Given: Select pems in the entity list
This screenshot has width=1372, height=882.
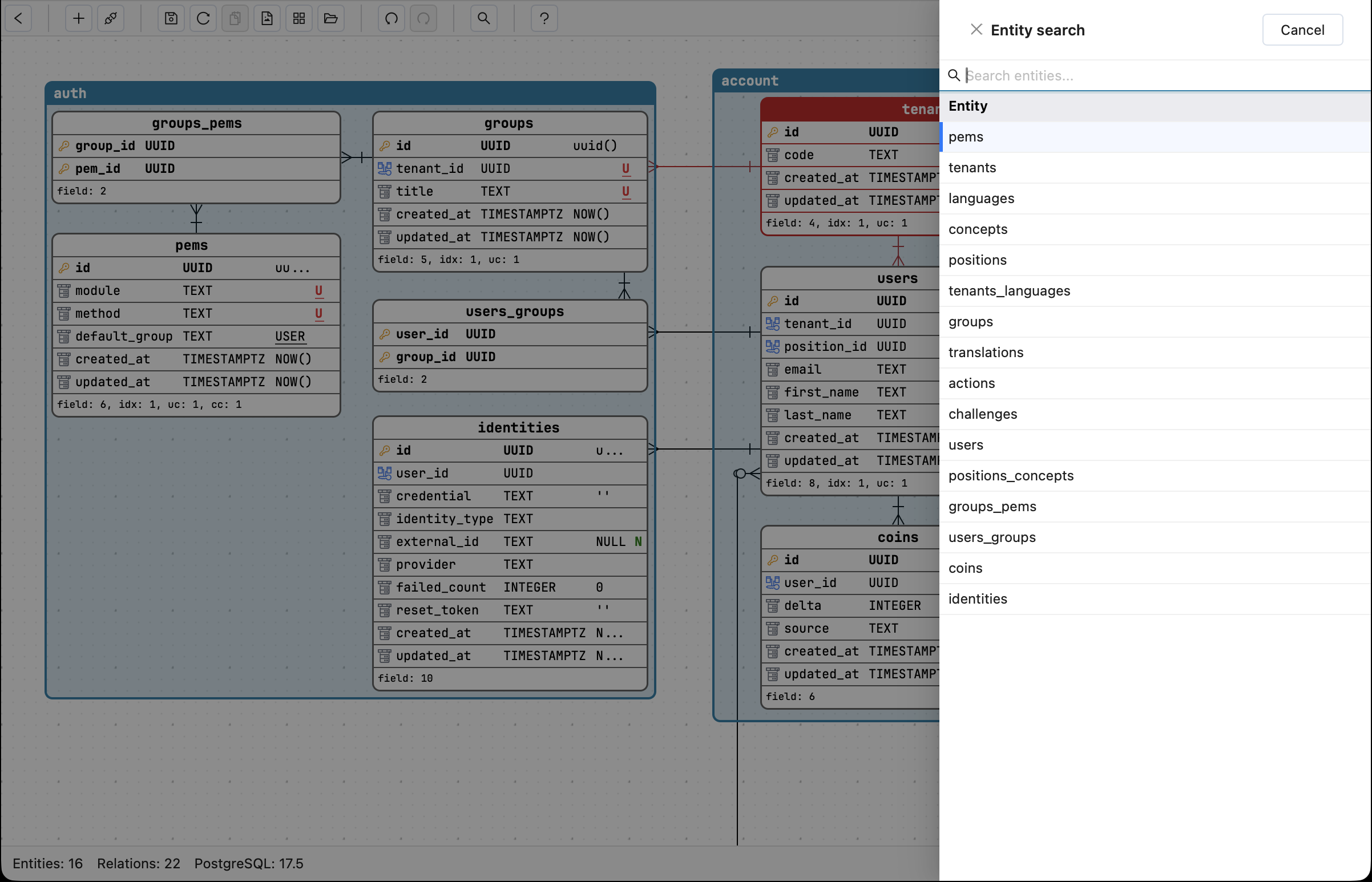Looking at the screenshot, I should 966,137.
